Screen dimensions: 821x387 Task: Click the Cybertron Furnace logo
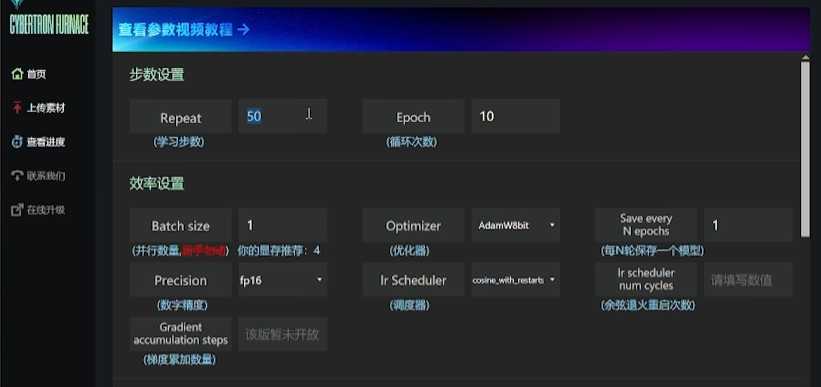(x=49, y=21)
